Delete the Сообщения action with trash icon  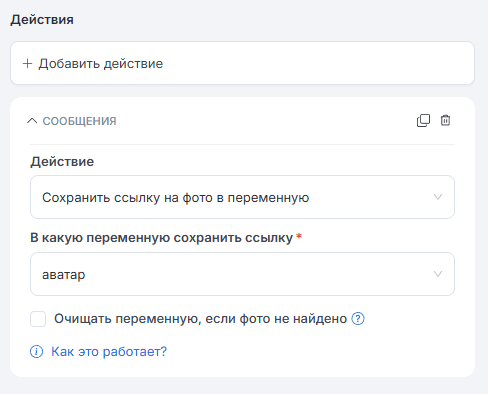click(x=445, y=120)
